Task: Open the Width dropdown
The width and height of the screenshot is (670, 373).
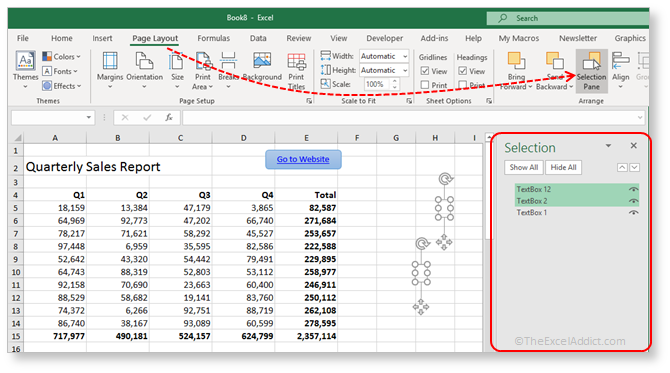Action: click(x=405, y=56)
